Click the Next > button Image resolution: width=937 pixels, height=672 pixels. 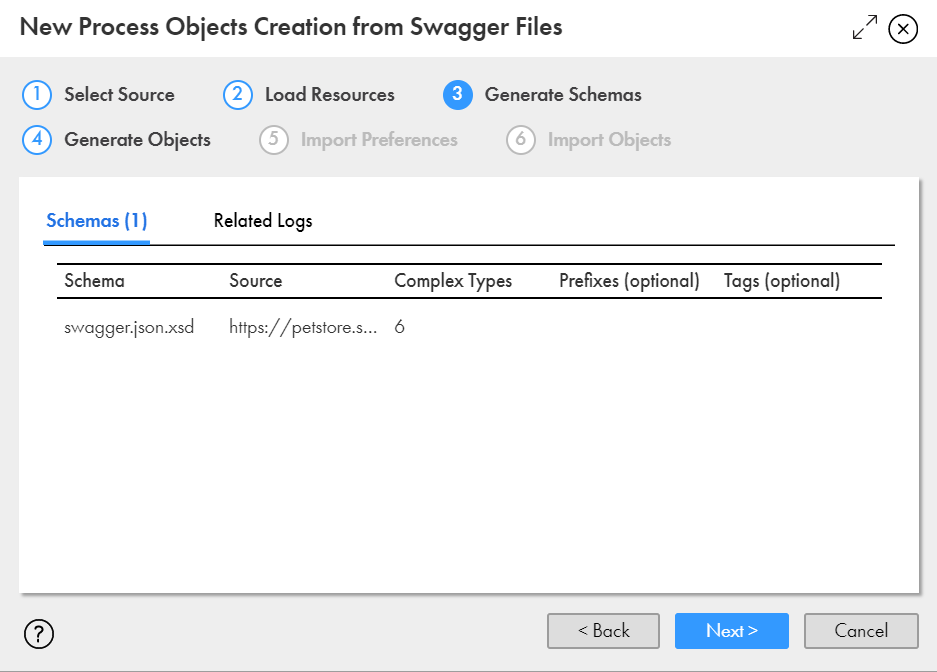(732, 631)
